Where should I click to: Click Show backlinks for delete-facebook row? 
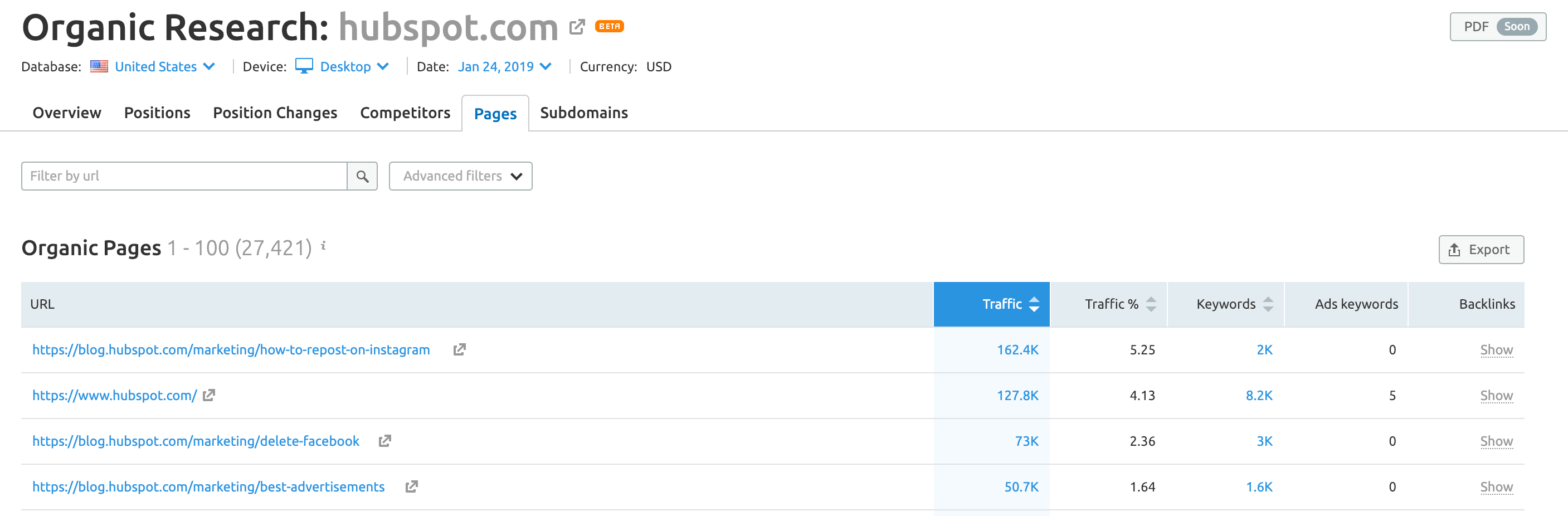coord(1496,441)
